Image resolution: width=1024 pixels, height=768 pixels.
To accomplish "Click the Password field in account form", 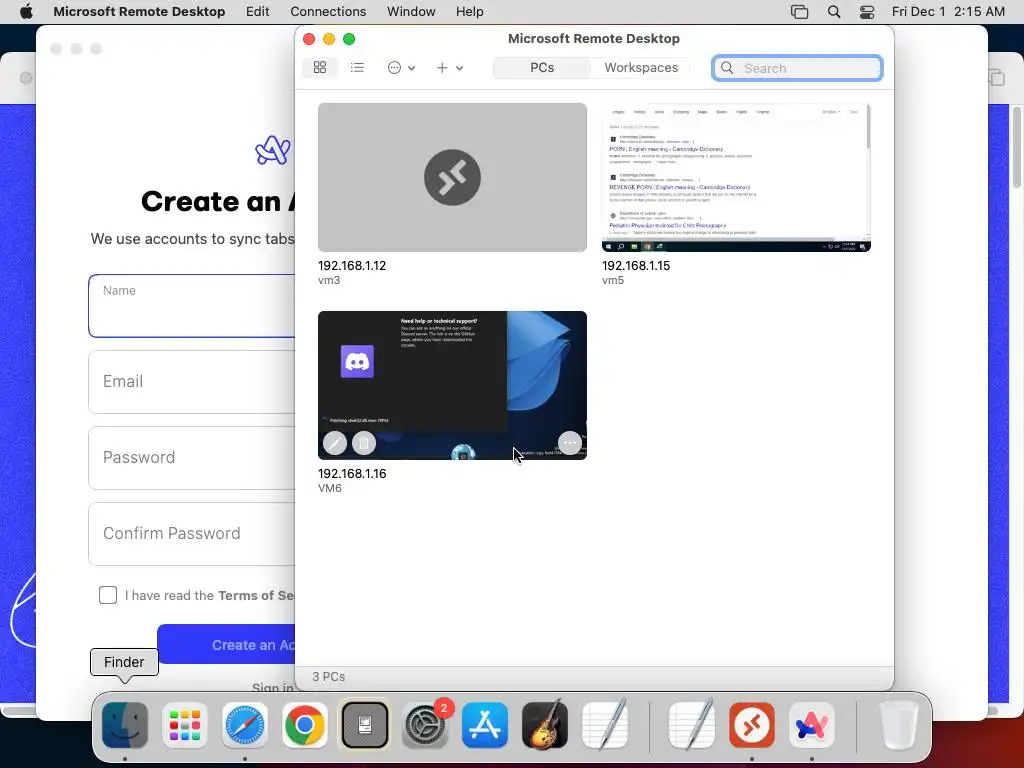I will pos(192,458).
